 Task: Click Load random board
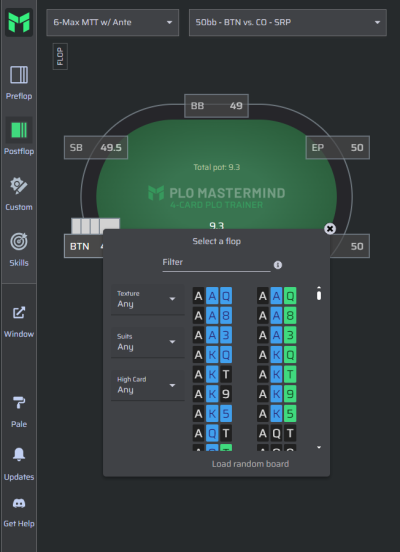tap(250, 464)
